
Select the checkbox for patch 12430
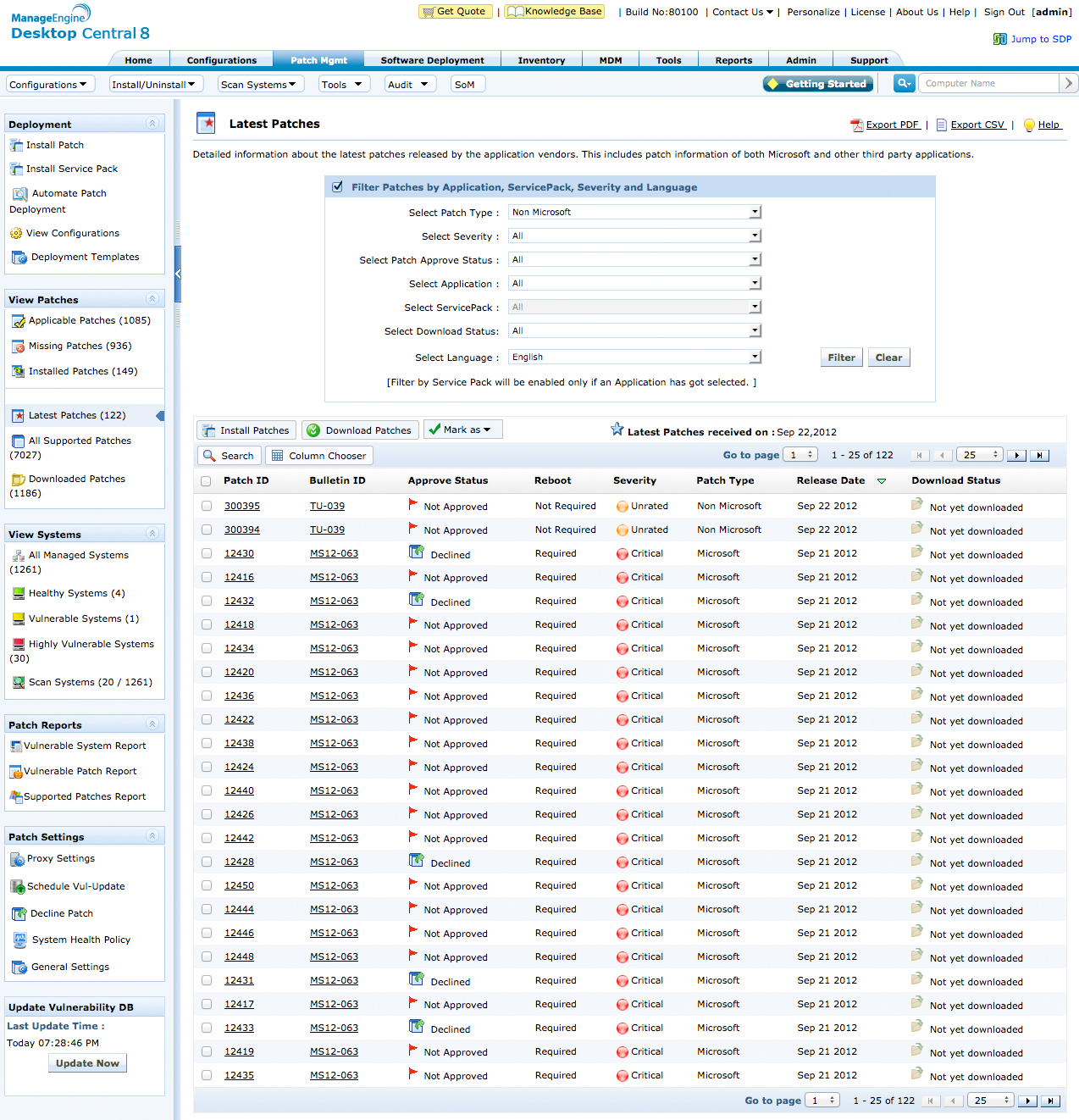coord(207,553)
